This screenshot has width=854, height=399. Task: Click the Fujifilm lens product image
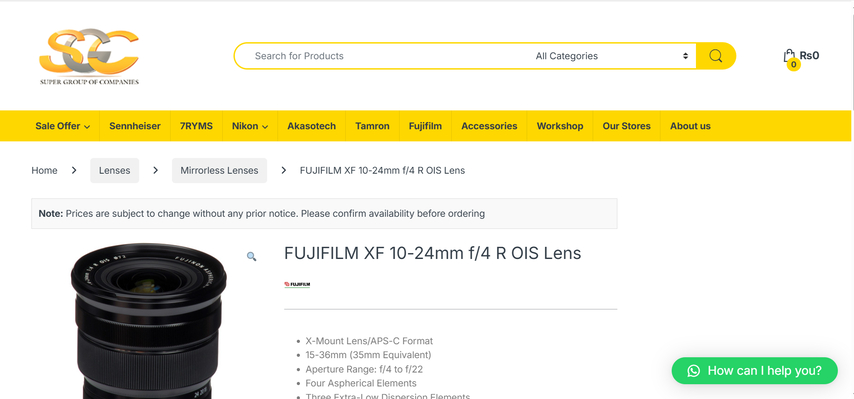(148, 321)
